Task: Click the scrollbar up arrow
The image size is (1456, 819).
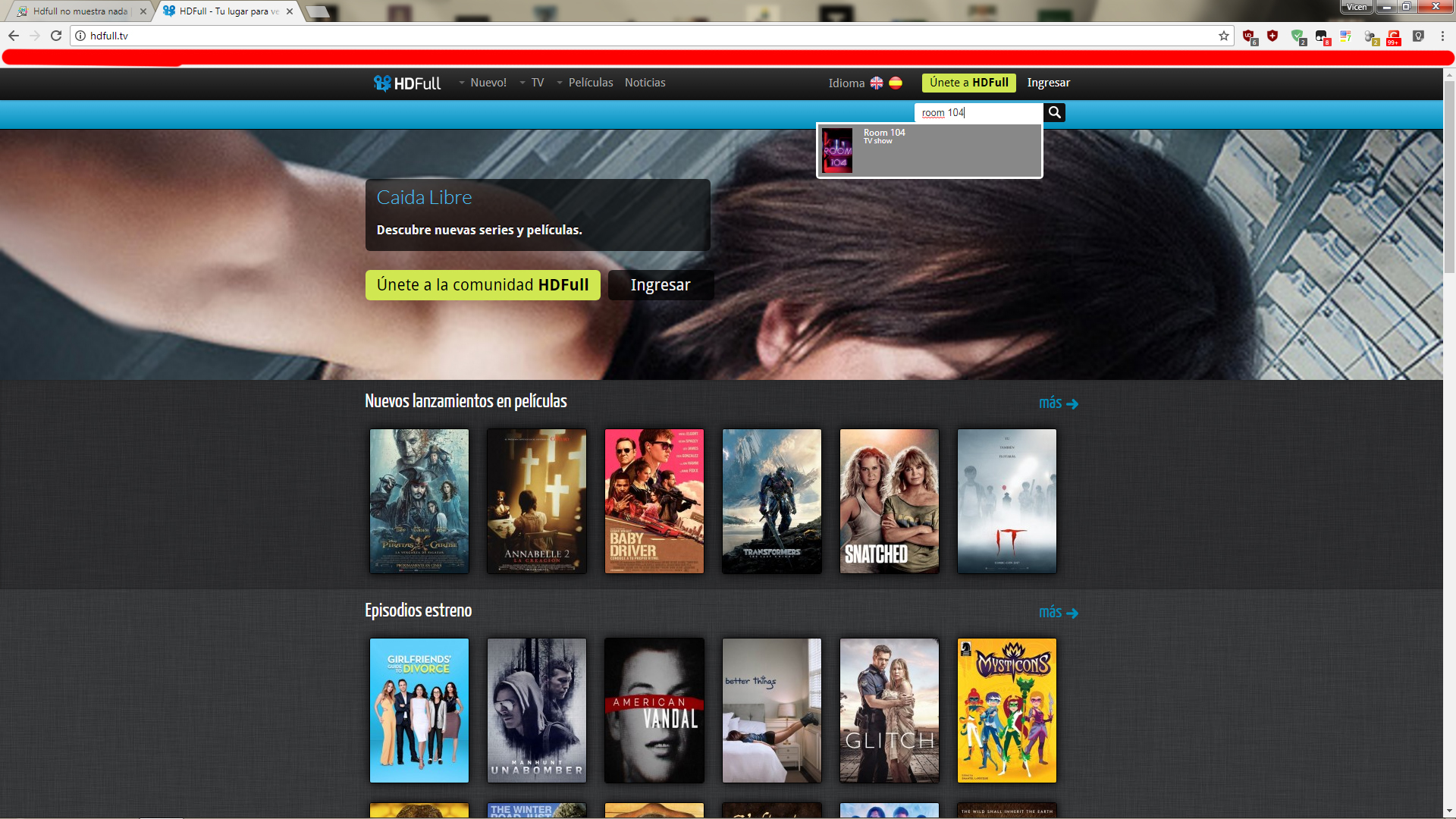Action: [1449, 74]
